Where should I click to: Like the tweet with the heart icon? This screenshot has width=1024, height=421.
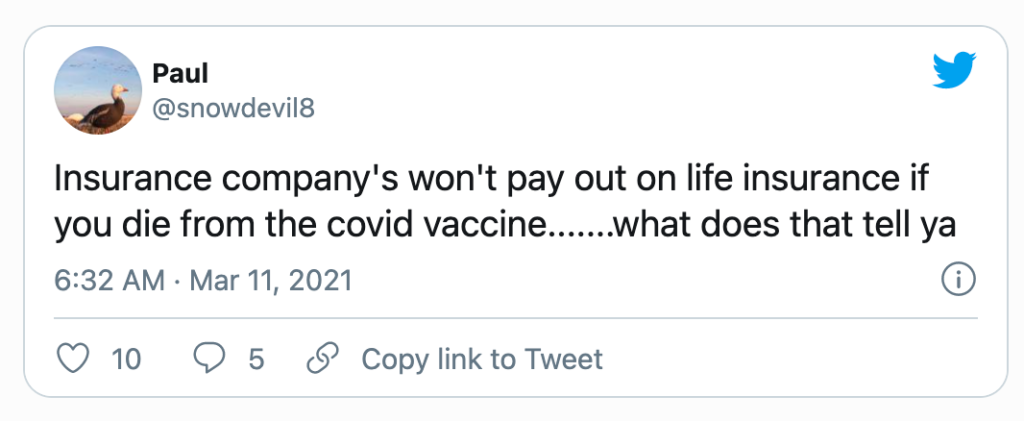(73, 359)
